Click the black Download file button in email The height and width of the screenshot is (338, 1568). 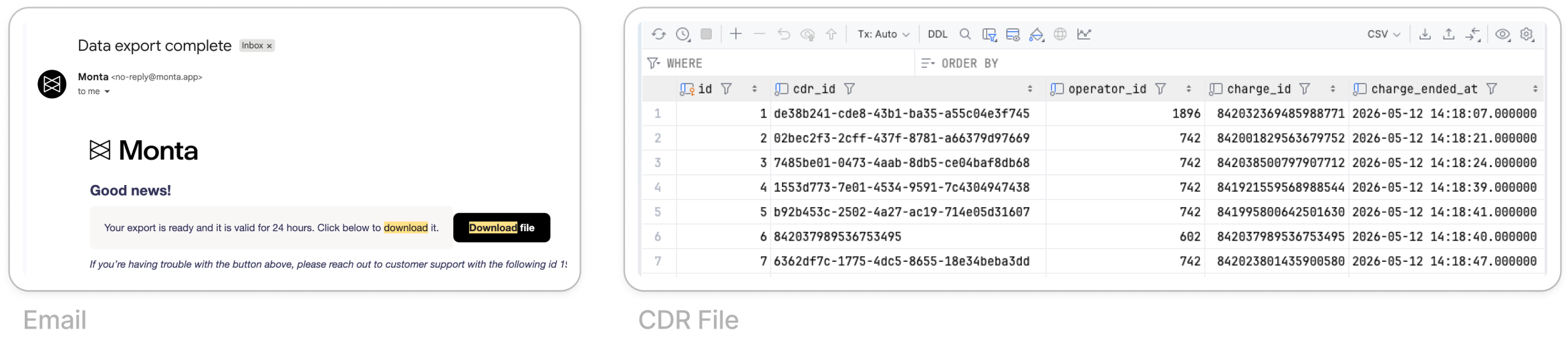(x=501, y=228)
